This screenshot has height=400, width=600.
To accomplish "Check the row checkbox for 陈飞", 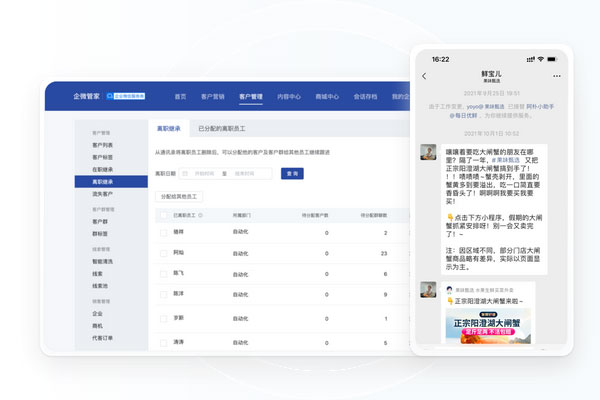I will [x=163, y=274].
